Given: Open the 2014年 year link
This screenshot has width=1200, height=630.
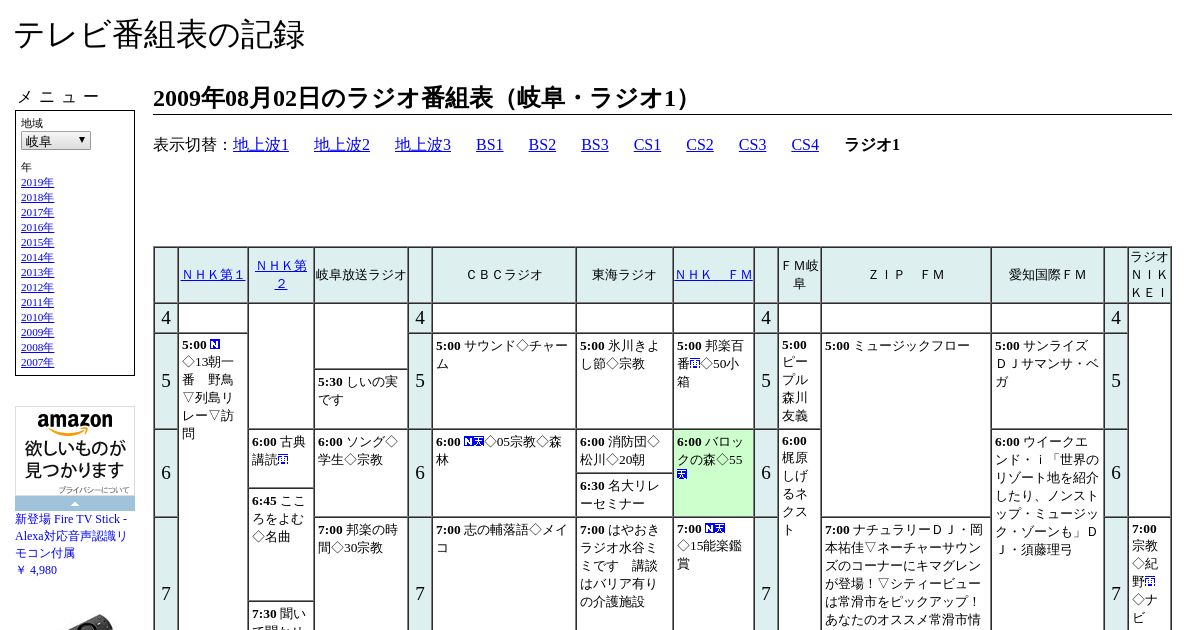Looking at the screenshot, I should 37,257.
